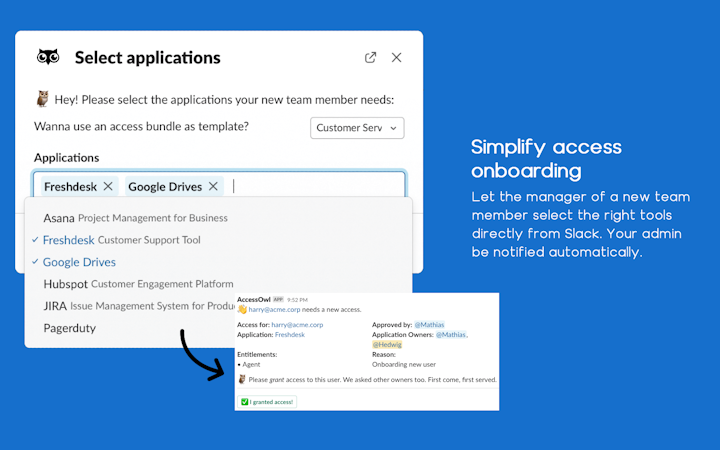Focus the Applications multi-select input field

(219, 184)
